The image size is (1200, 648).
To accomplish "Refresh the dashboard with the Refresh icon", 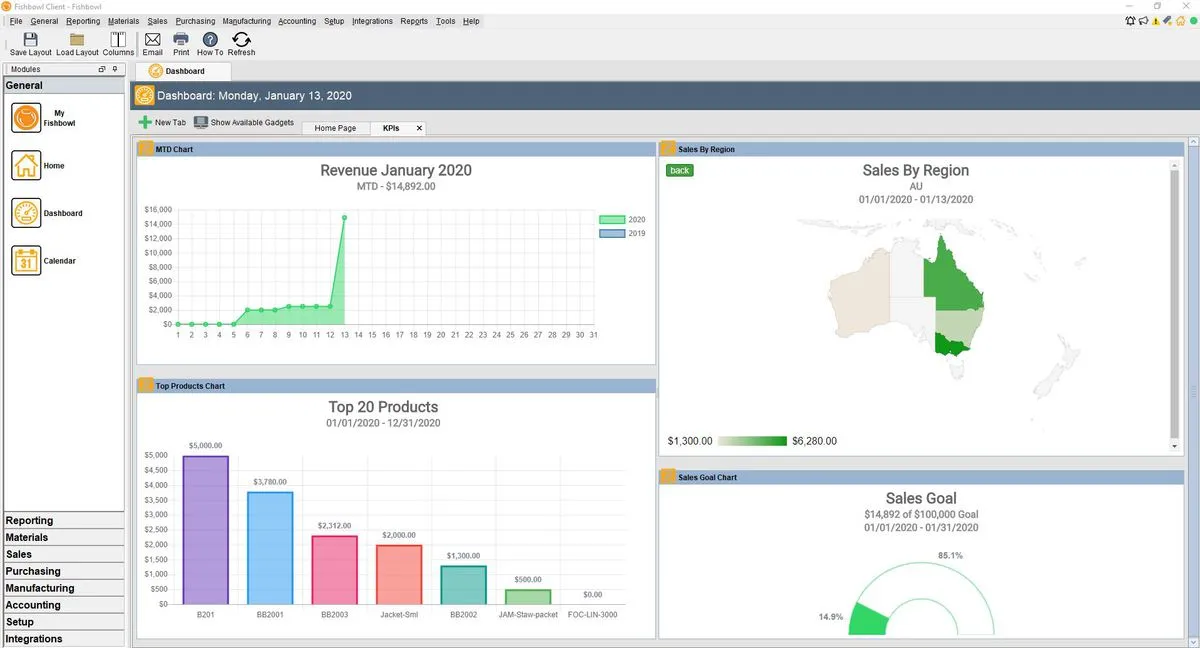I will click(241, 42).
